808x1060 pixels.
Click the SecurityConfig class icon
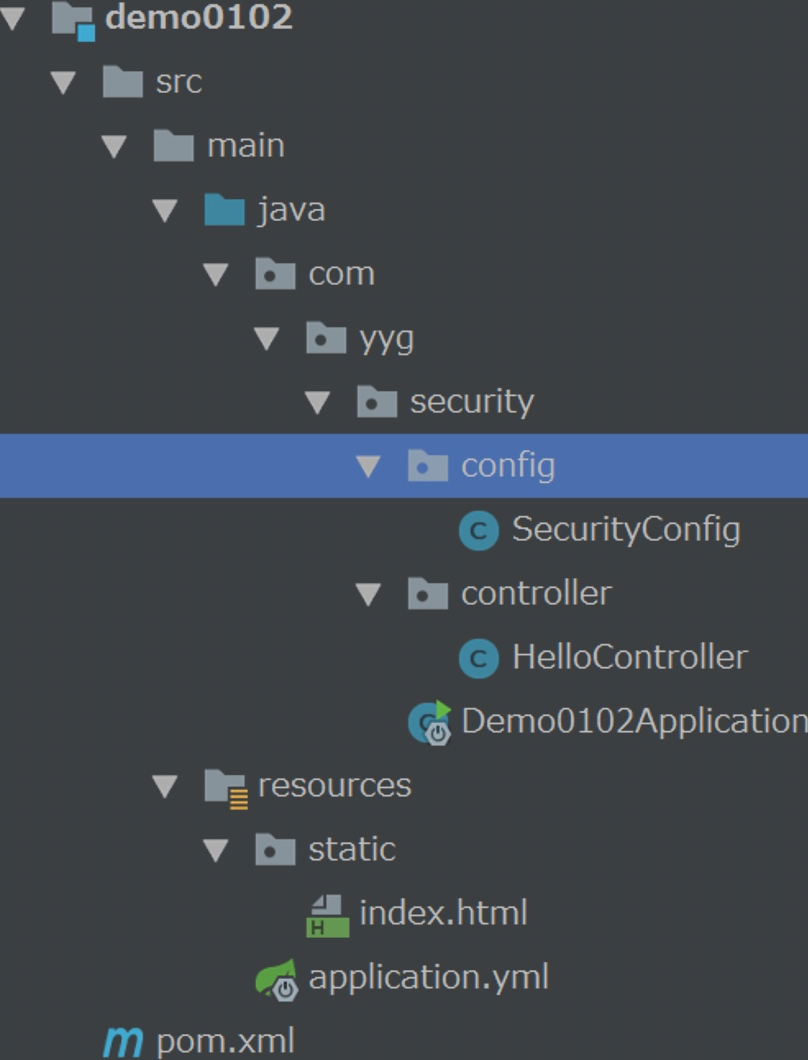478,531
